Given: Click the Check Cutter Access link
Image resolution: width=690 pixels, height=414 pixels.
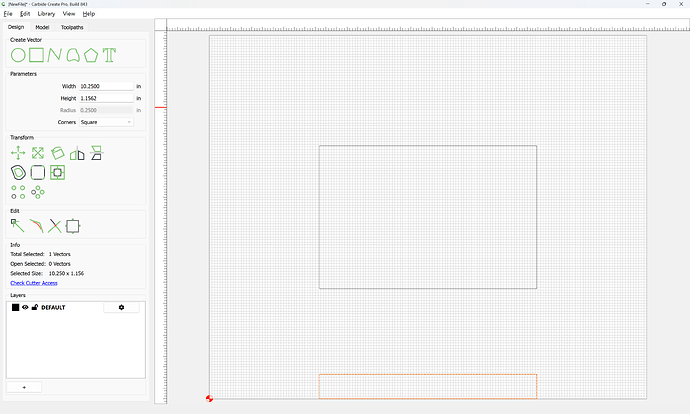Looking at the screenshot, I should 34,283.
